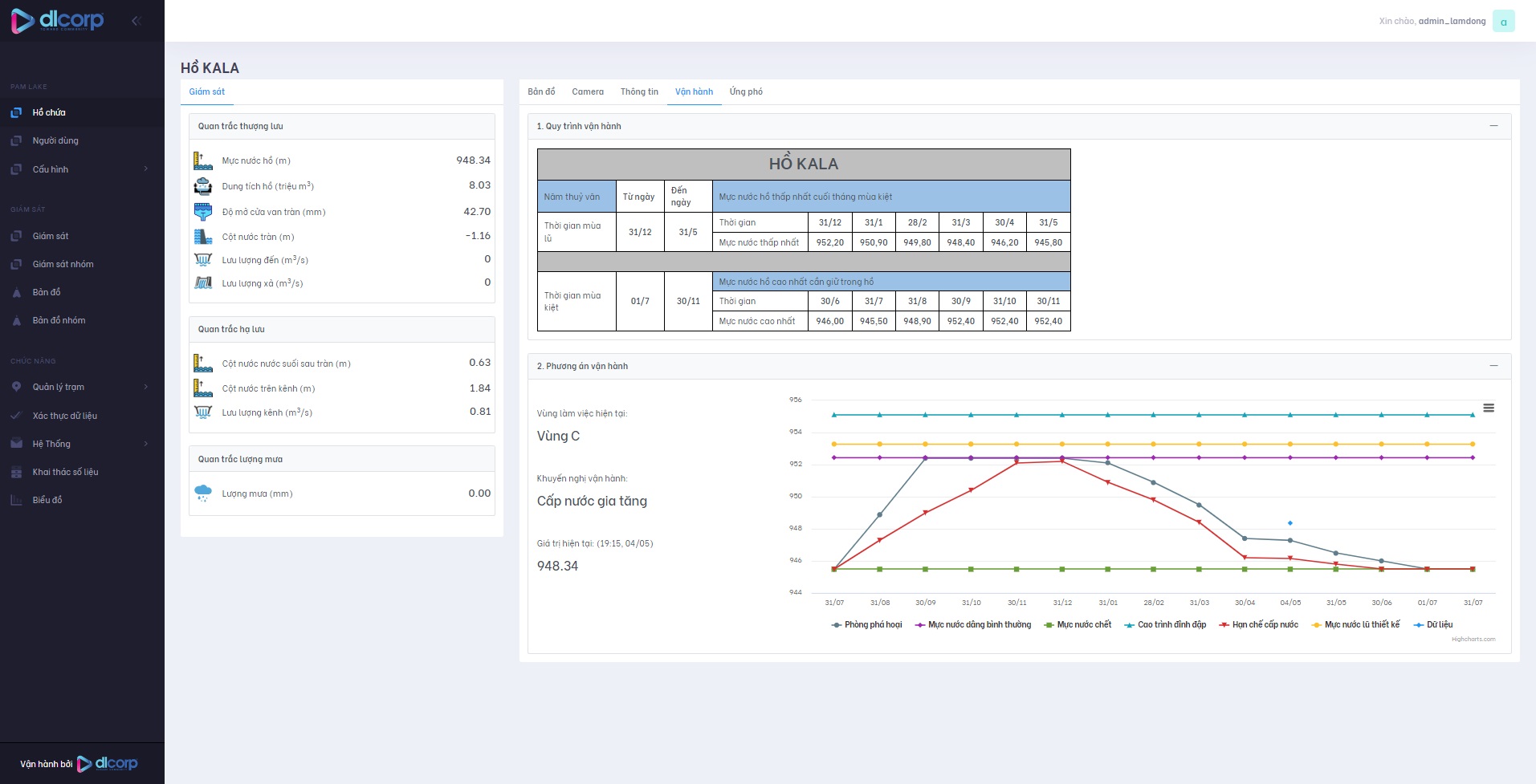Click the blue Dữ liệu point on chart
The image size is (1536, 784).
click(x=1290, y=523)
